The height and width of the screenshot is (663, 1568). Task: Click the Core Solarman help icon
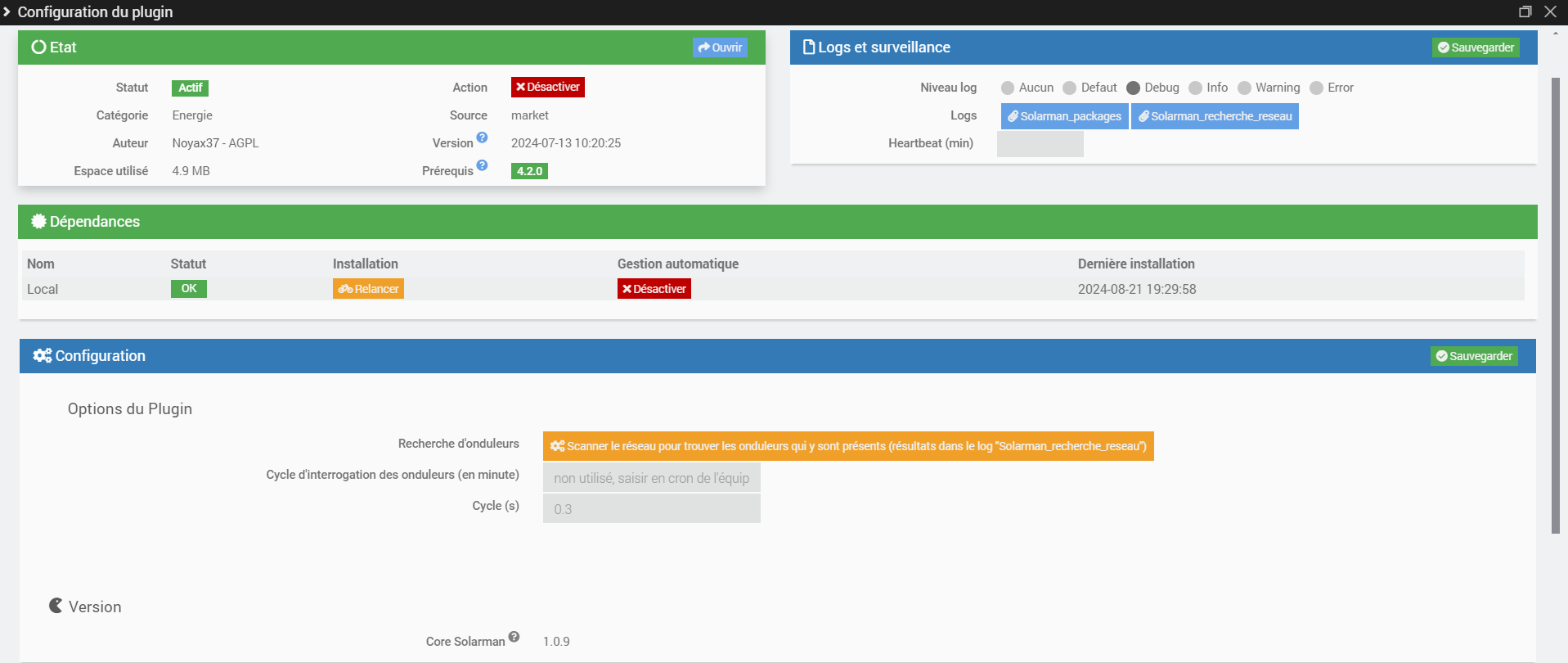[514, 637]
